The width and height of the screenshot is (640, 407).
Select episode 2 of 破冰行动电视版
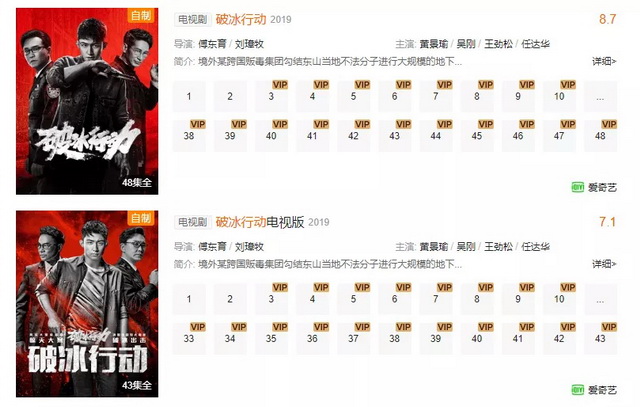click(230, 299)
